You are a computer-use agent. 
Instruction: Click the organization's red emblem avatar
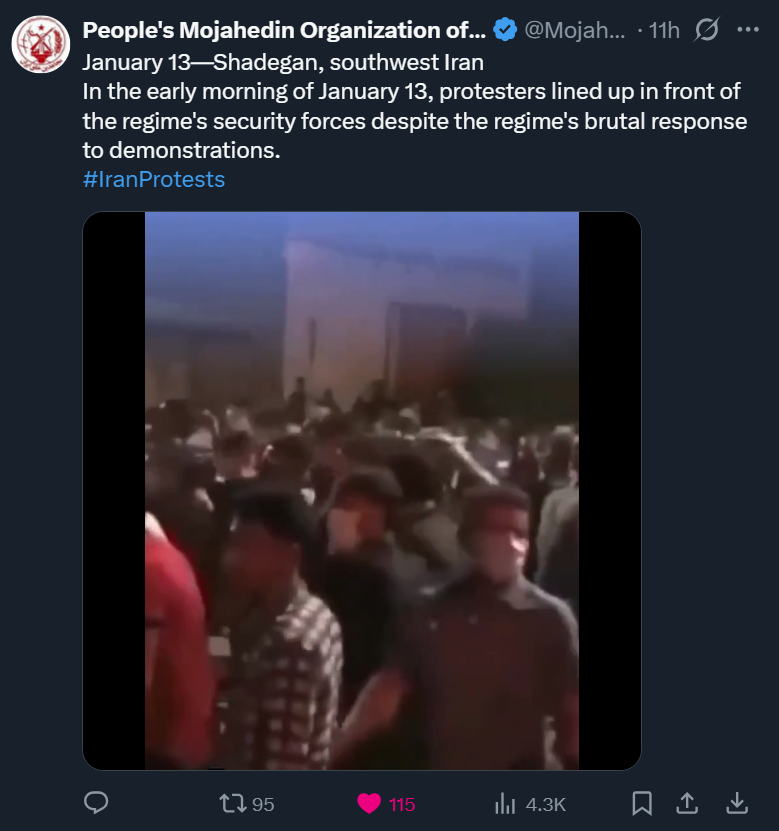(41, 45)
